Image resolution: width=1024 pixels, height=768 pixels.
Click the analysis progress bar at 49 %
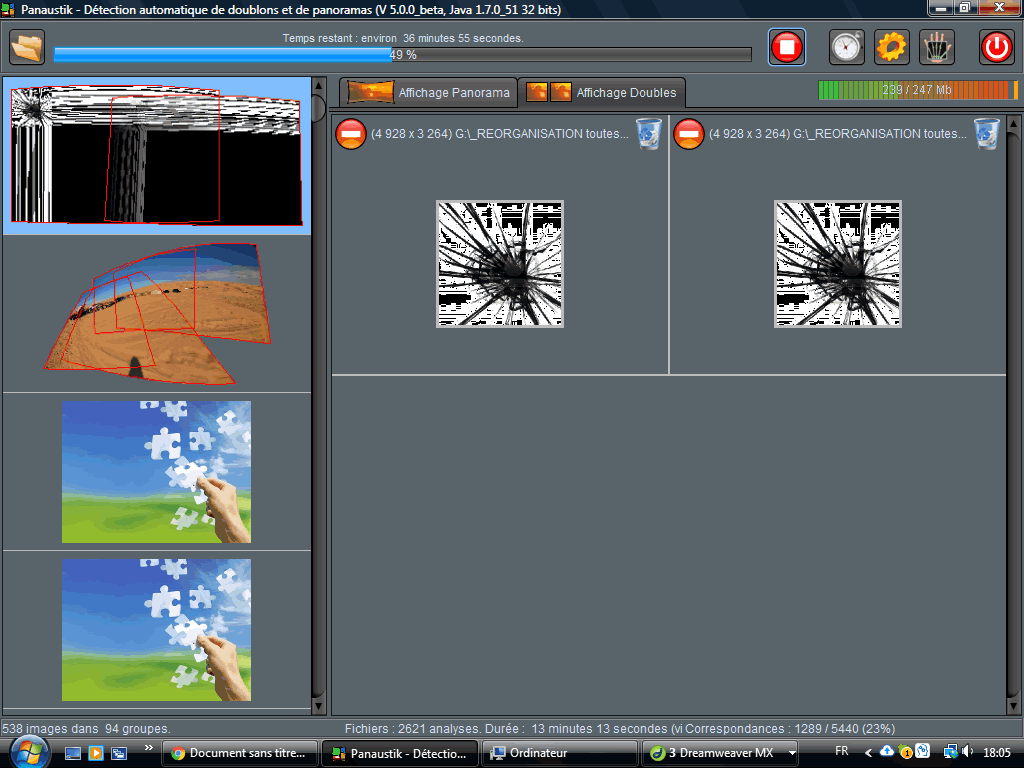coord(402,55)
